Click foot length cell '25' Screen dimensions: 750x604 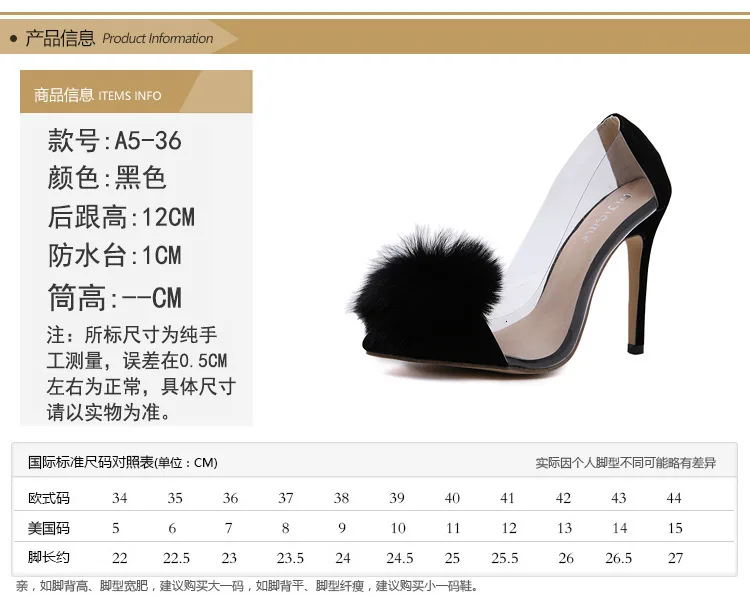point(452,558)
